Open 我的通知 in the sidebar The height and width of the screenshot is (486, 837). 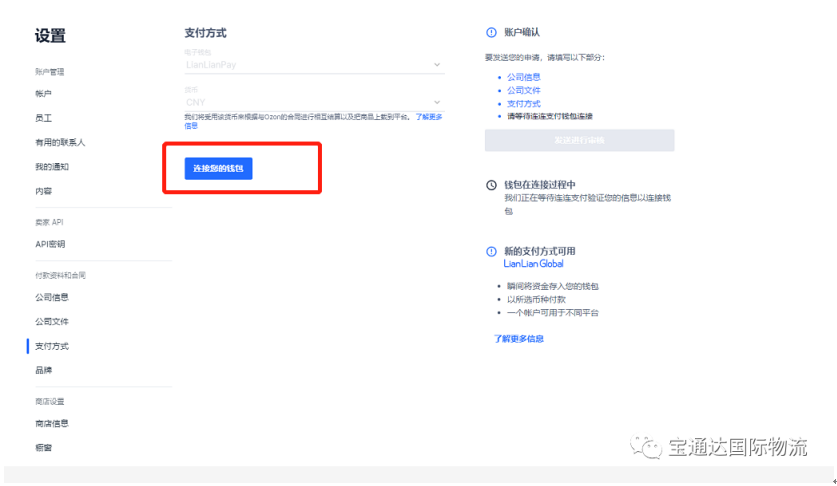(x=52, y=167)
